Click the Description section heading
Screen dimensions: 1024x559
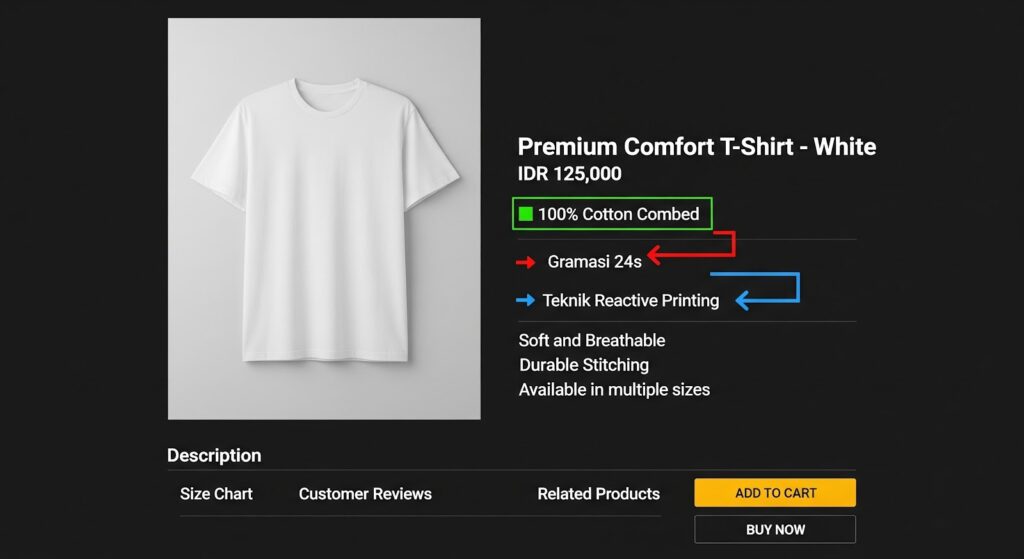click(x=214, y=456)
